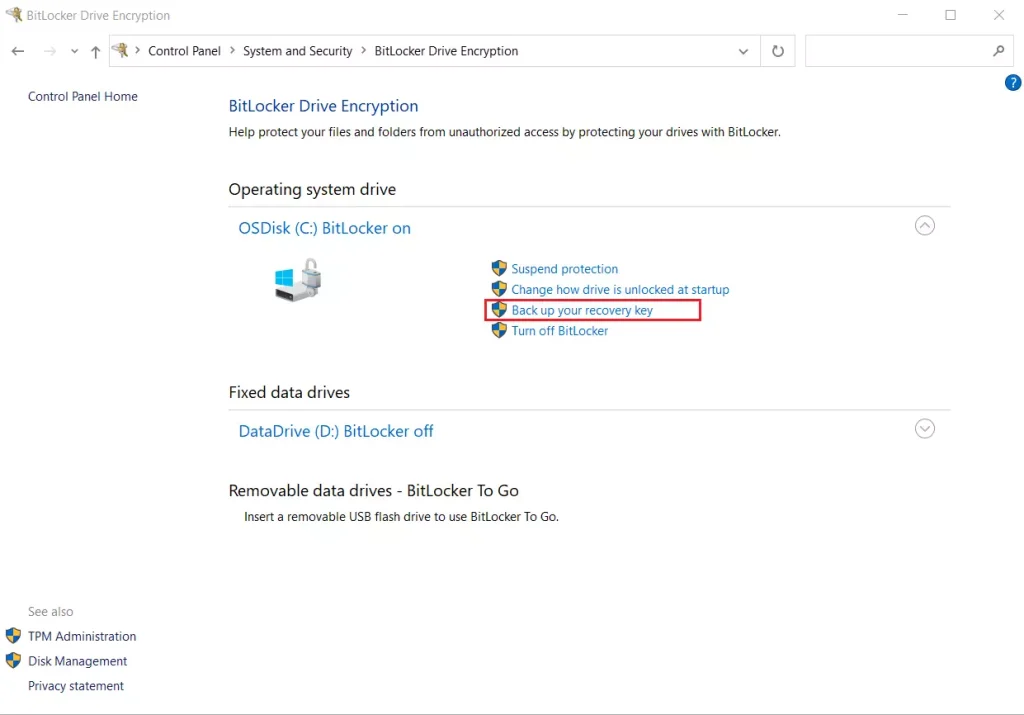Viewport: 1024px width, 715px height.
Task: Click the 'Fixed data drives' section heading
Action: coord(289,392)
